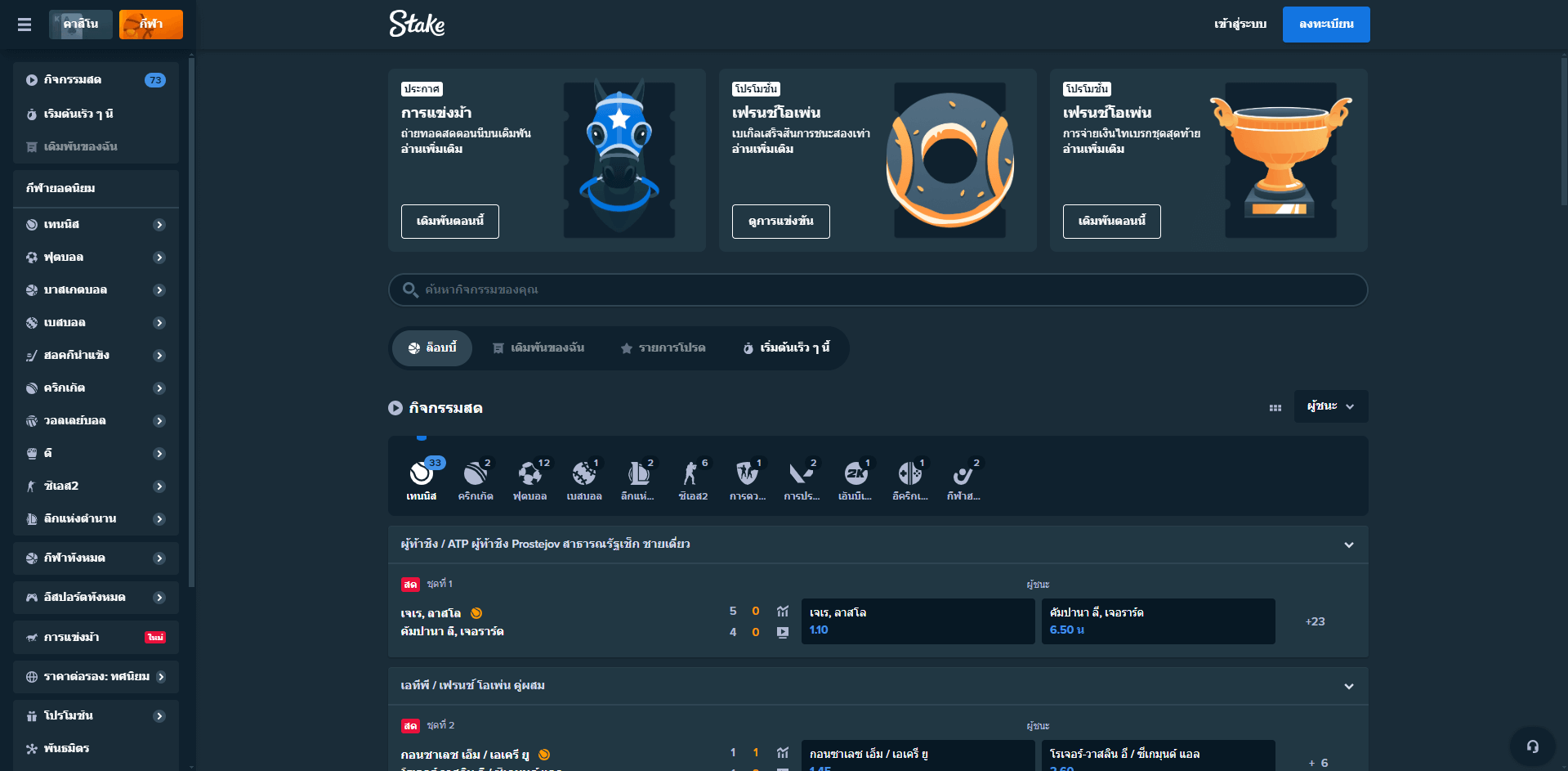This screenshot has height=771, width=1568.
Task: Click ดูการแข่งขัน on the French Open card
Action: (781, 222)
